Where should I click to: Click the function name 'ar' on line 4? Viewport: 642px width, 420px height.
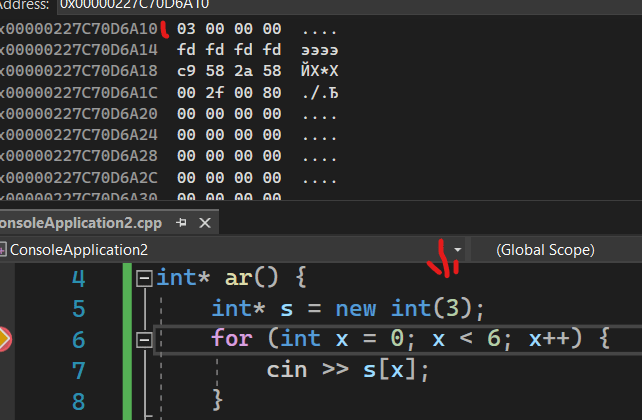(239, 278)
